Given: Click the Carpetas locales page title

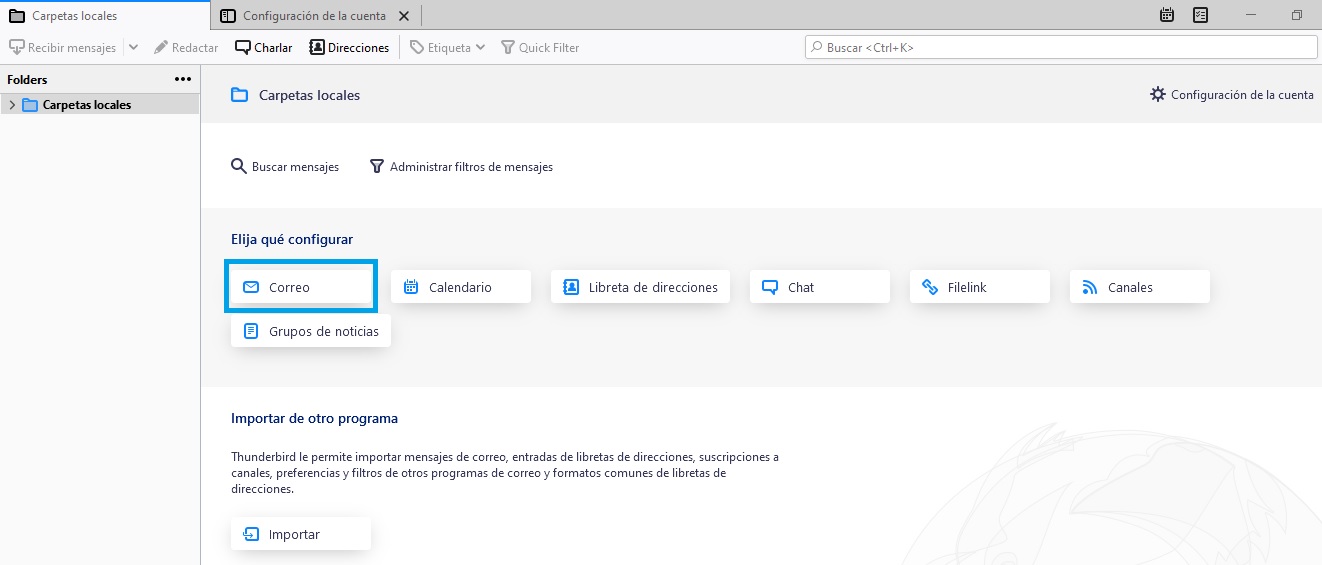Looking at the screenshot, I should pos(309,95).
